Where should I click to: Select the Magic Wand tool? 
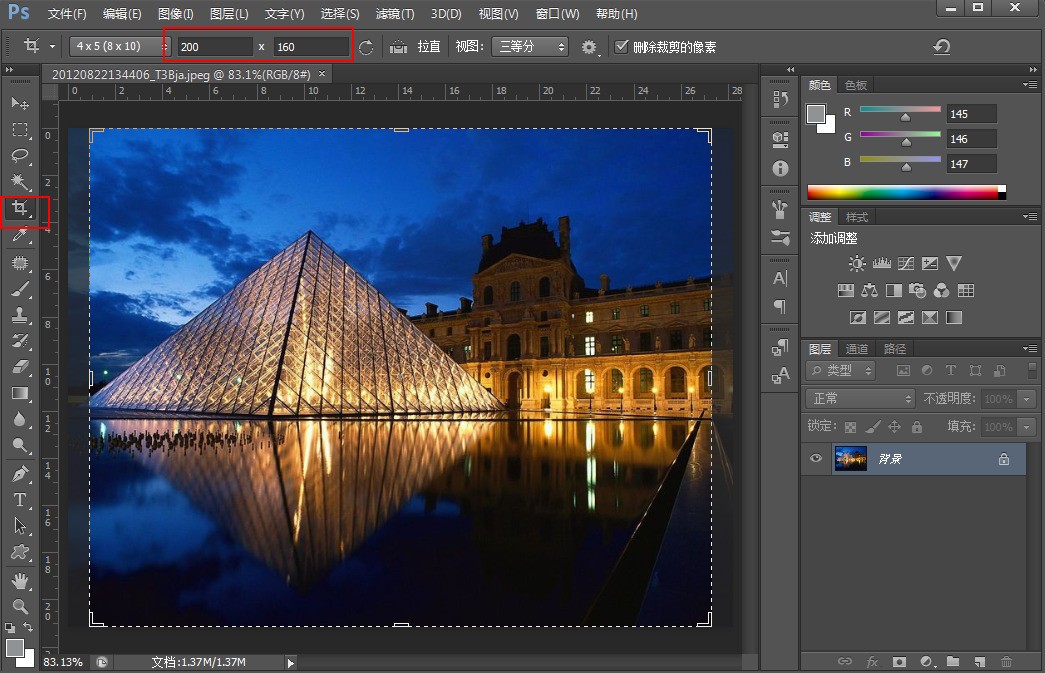point(19,182)
